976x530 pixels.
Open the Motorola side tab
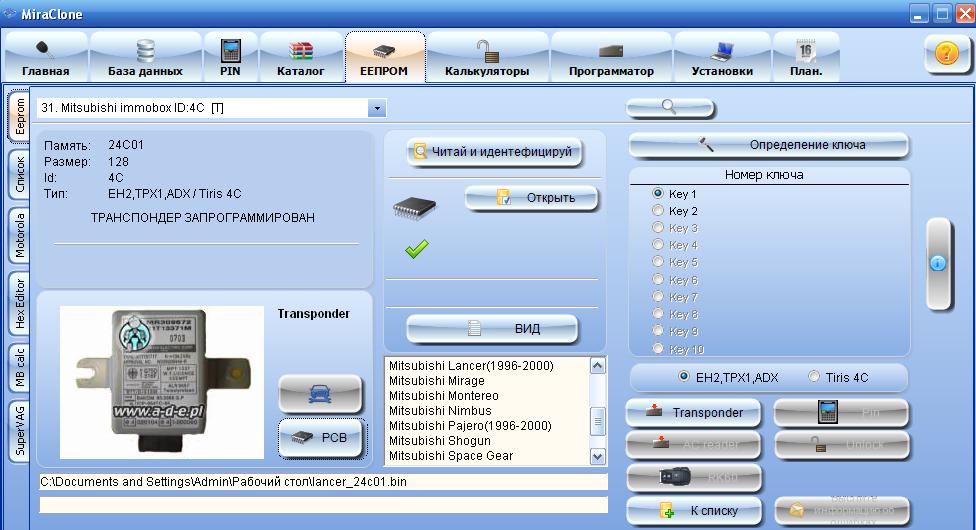click(19, 235)
